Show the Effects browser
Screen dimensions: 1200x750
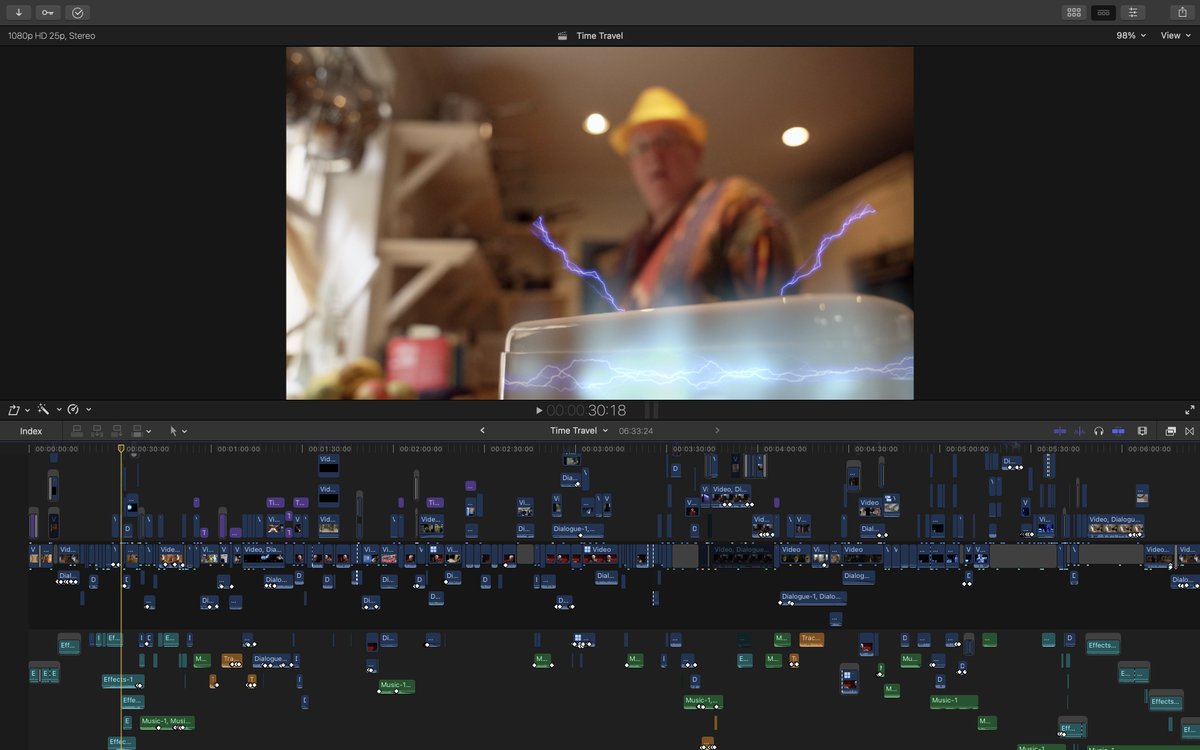coord(1171,431)
